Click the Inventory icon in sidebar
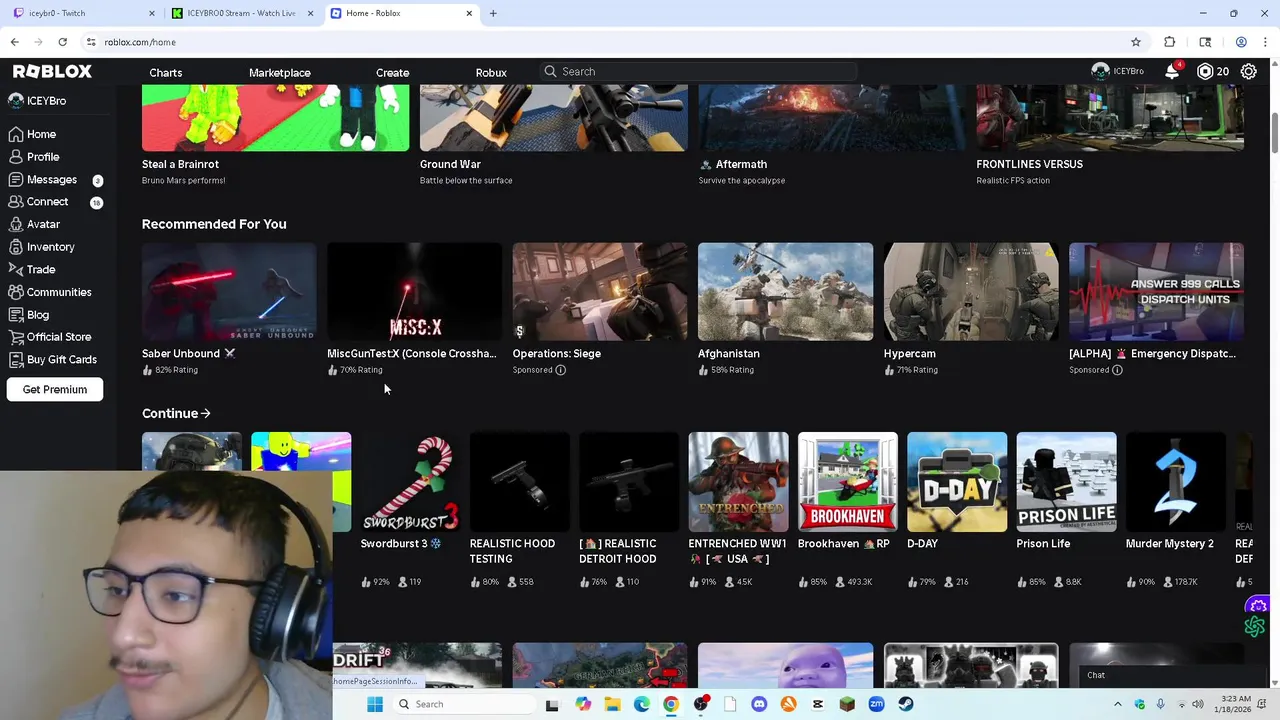The width and height of the screenshot is (1280, 720). [x=16, y=247]
